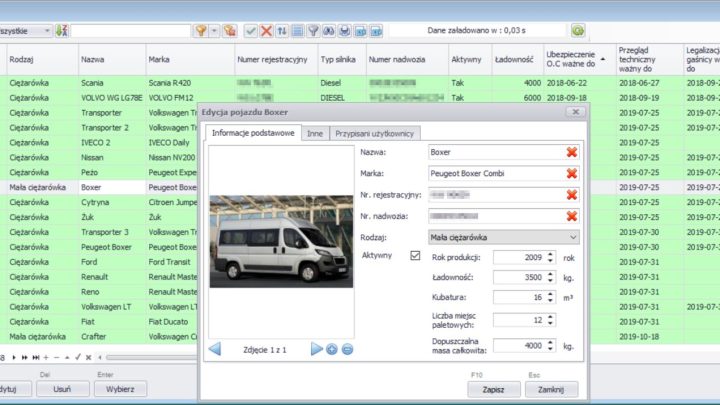Uncheck the Aktywny checkbox

tap(416, 256)
